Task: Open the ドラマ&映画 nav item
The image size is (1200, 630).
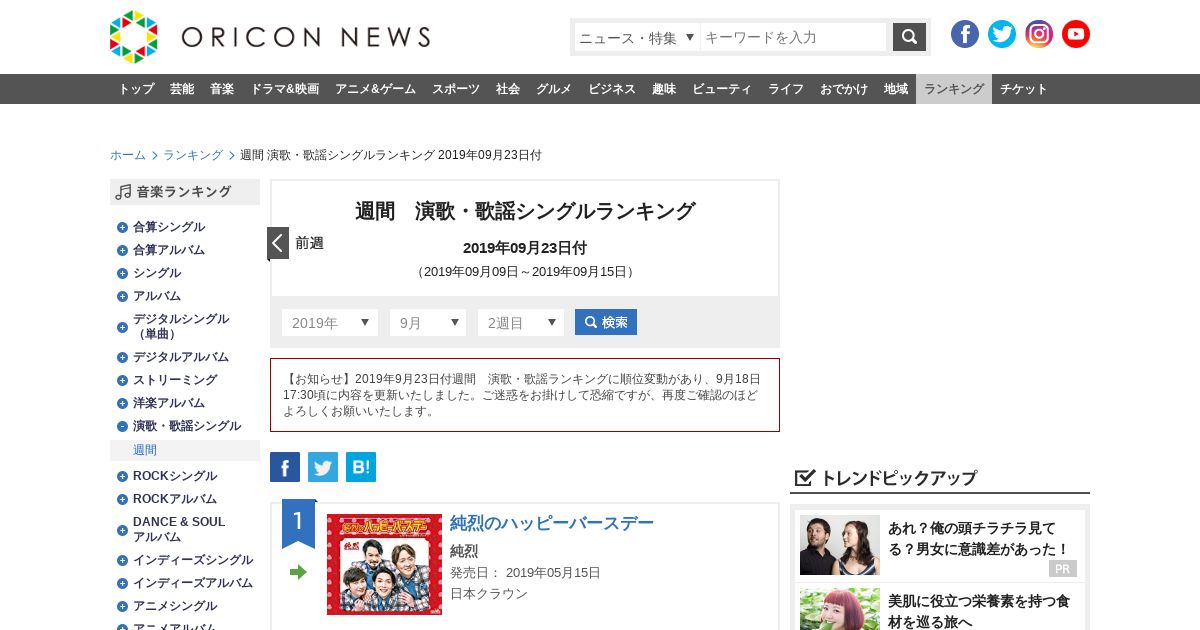Action: 285,89
